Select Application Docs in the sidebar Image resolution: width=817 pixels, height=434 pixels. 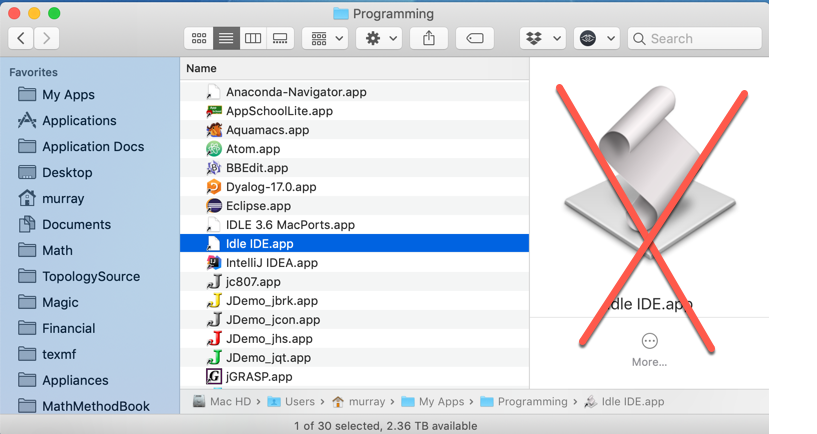click(x=81, y=146)
